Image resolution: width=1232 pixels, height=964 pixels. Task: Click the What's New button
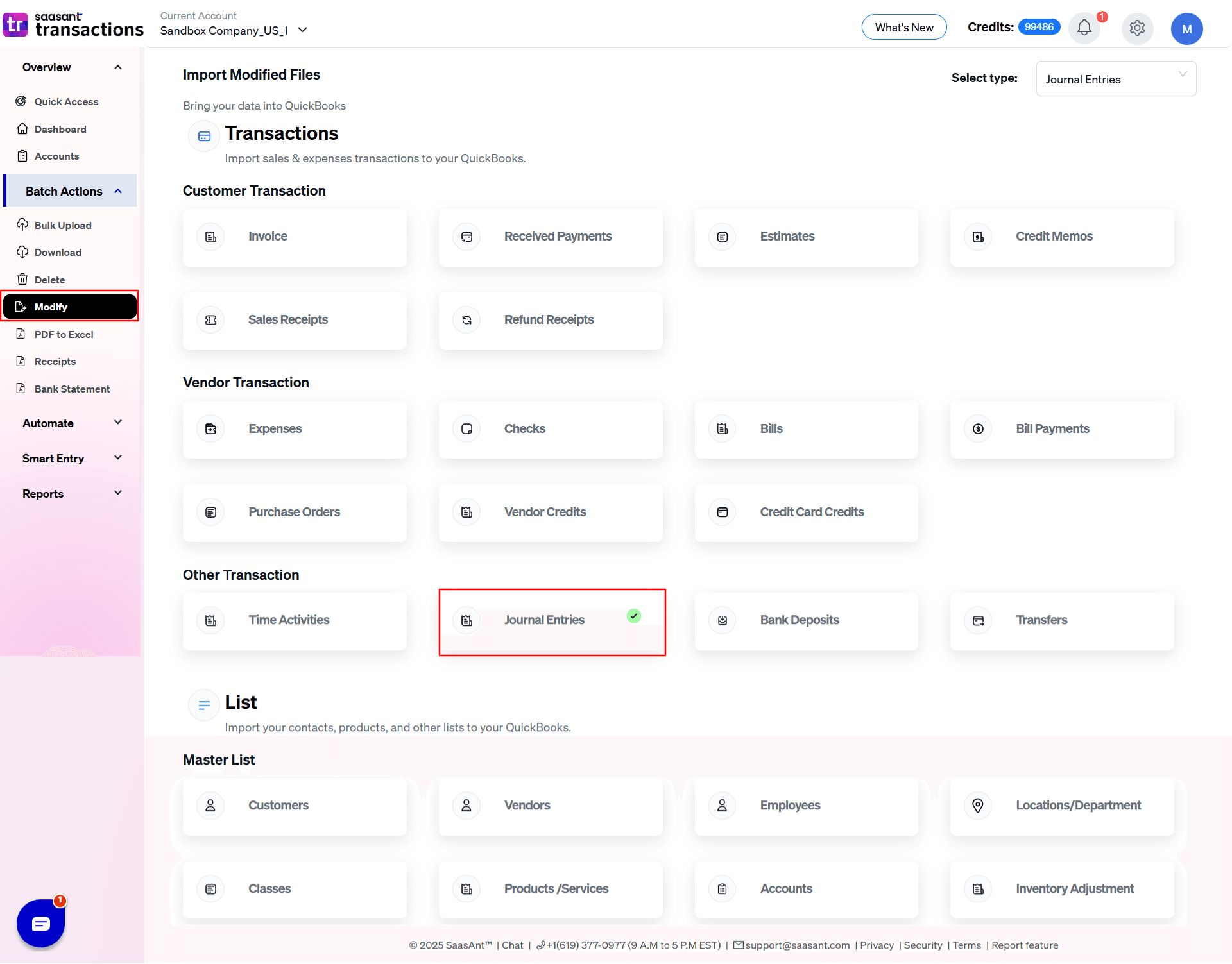904,27
